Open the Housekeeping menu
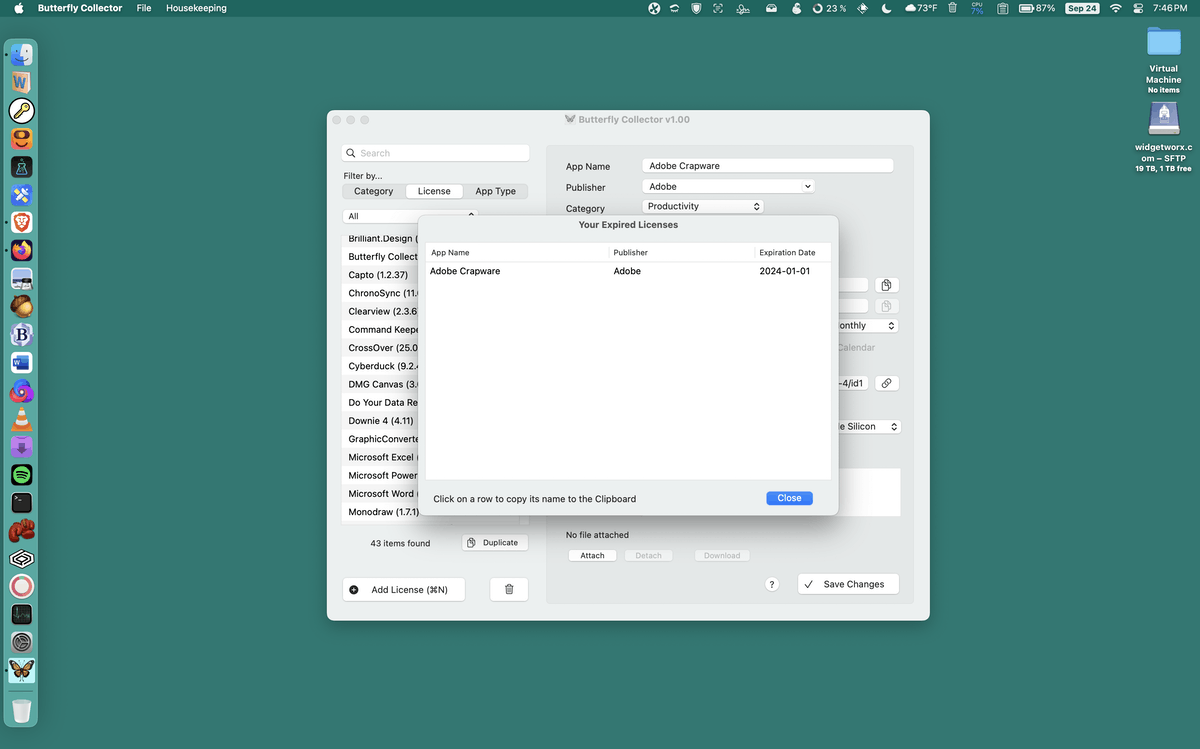This screenshot has height=749, width=1200. click(x=196, y=8)
